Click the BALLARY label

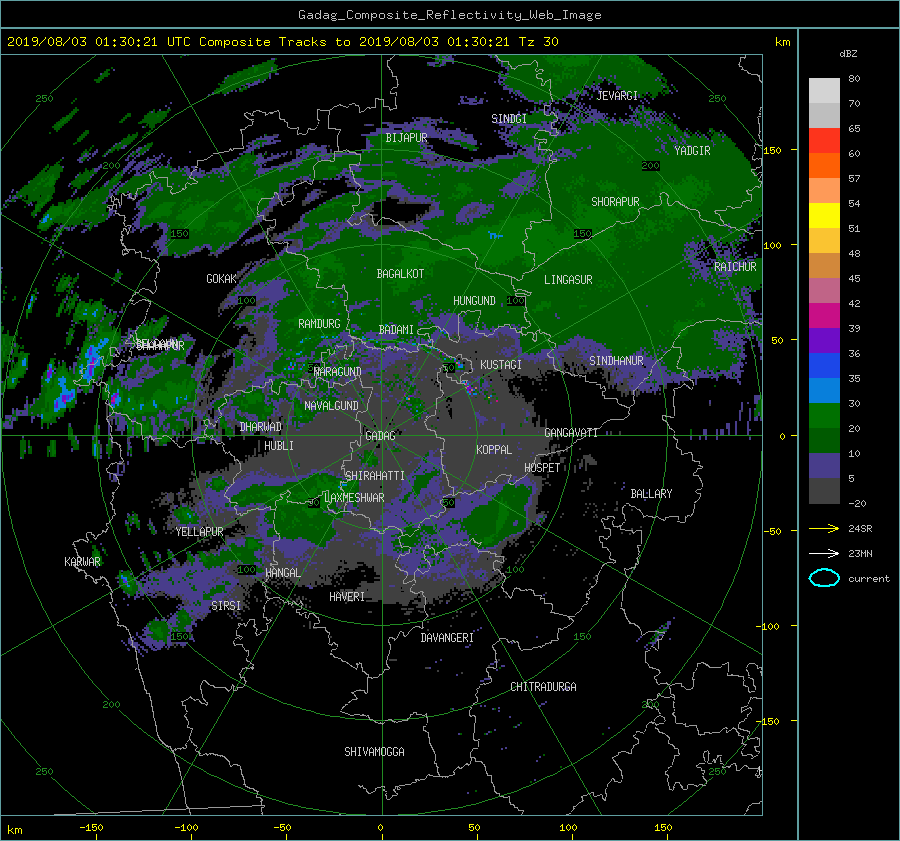coord(651,494)
